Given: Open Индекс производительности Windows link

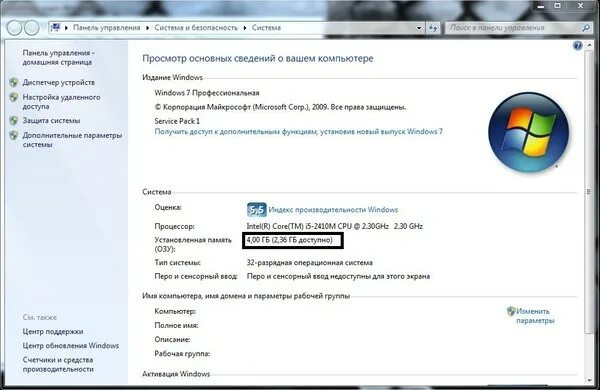Looking at the screenshot, I should [333, 210].
